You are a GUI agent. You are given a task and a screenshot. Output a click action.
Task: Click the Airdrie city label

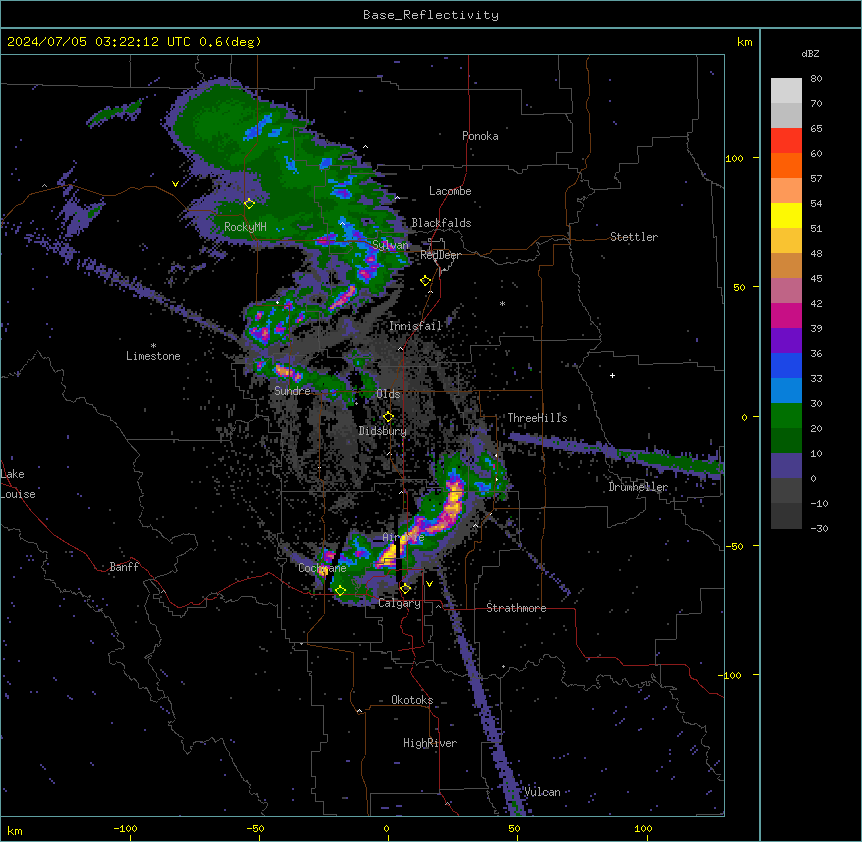[x=403, y=537]
